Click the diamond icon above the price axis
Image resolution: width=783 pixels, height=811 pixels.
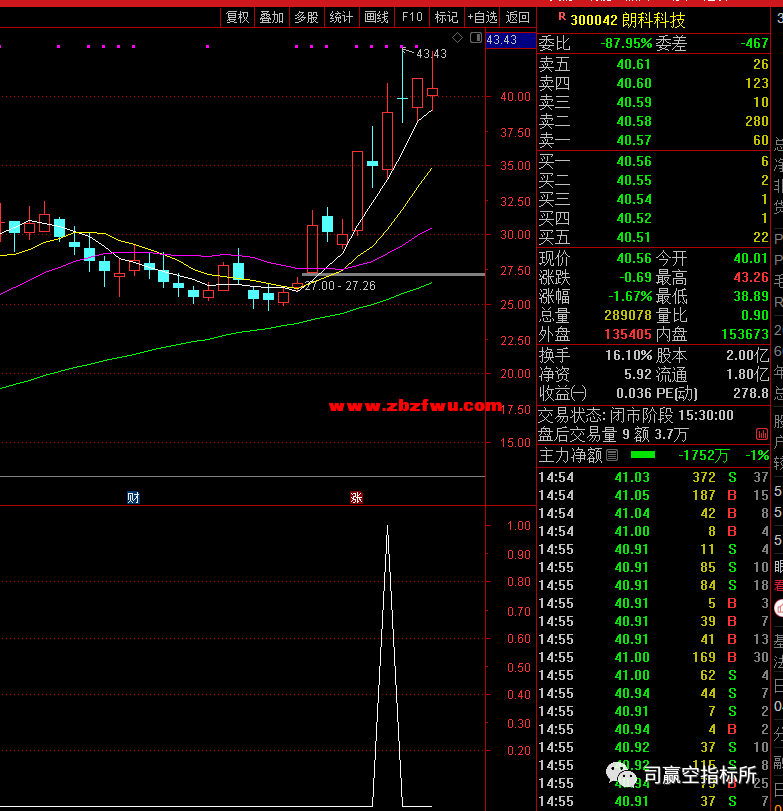[x=457, y=38]
